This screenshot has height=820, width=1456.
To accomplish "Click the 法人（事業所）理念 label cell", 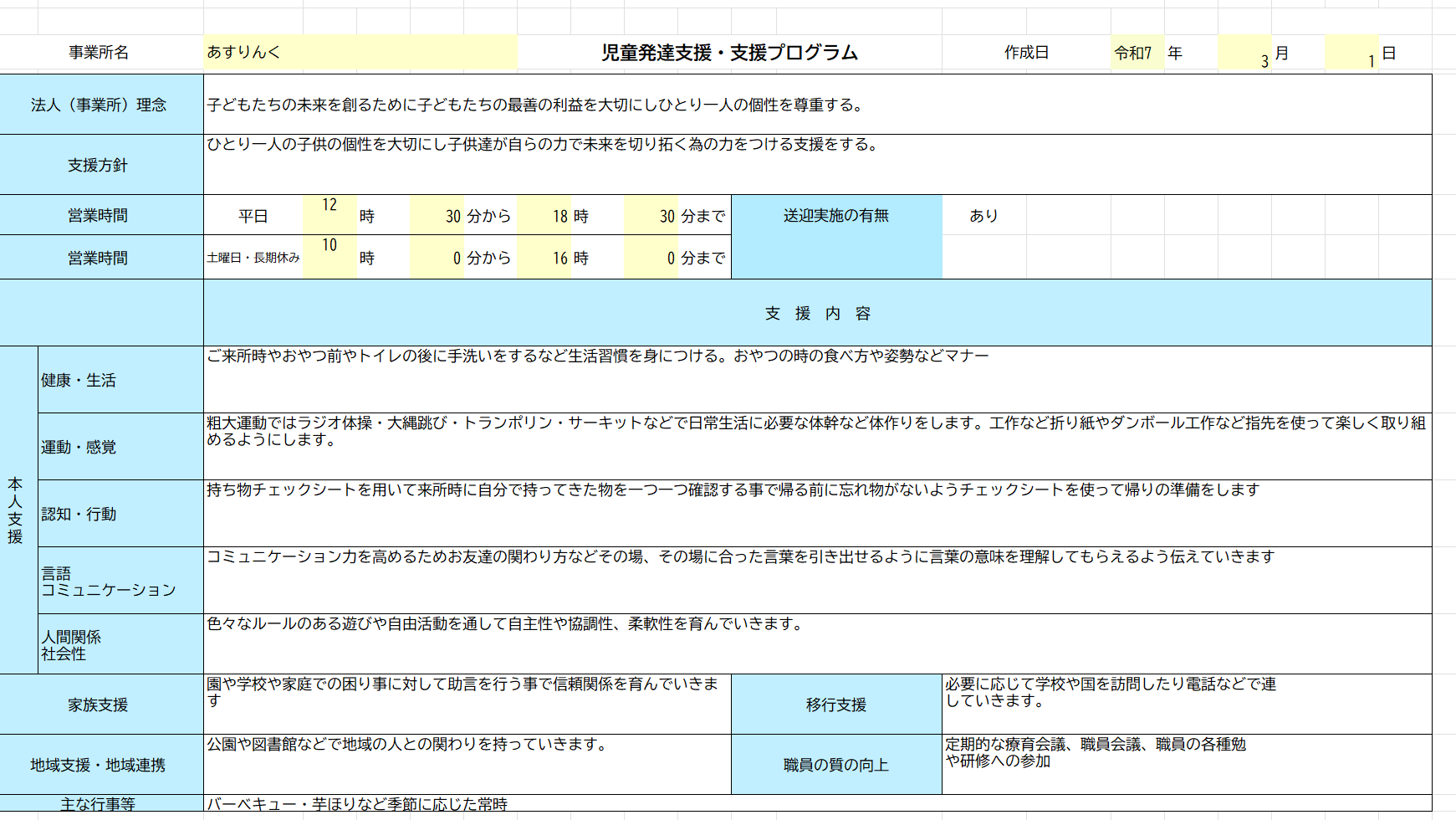I will (100, 105).
